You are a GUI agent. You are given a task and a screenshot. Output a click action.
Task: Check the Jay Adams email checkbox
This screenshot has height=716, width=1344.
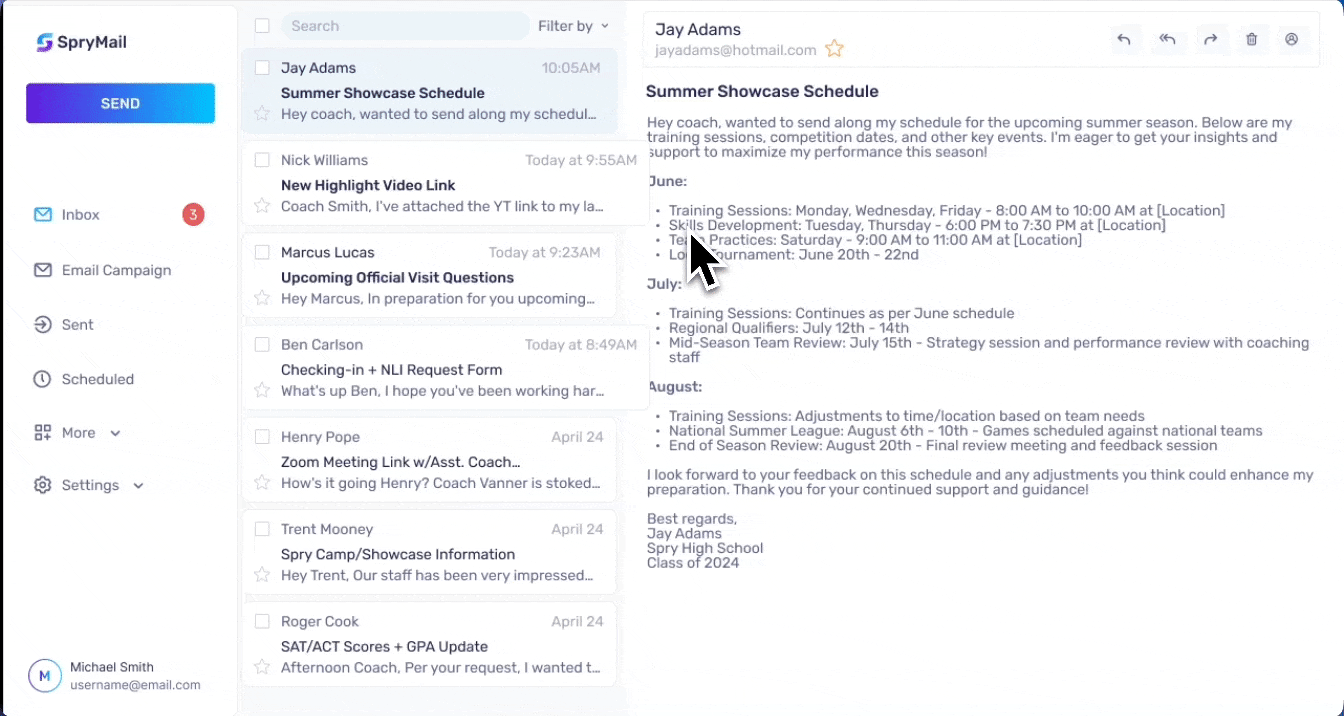click(x=262, y=68)
